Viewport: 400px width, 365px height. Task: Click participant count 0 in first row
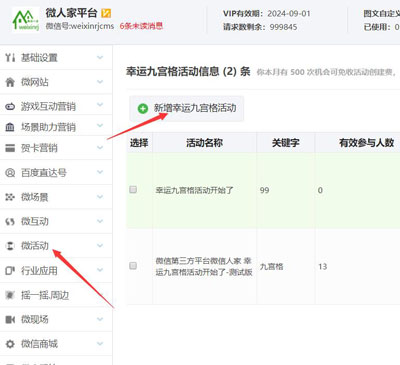point(320,190)
